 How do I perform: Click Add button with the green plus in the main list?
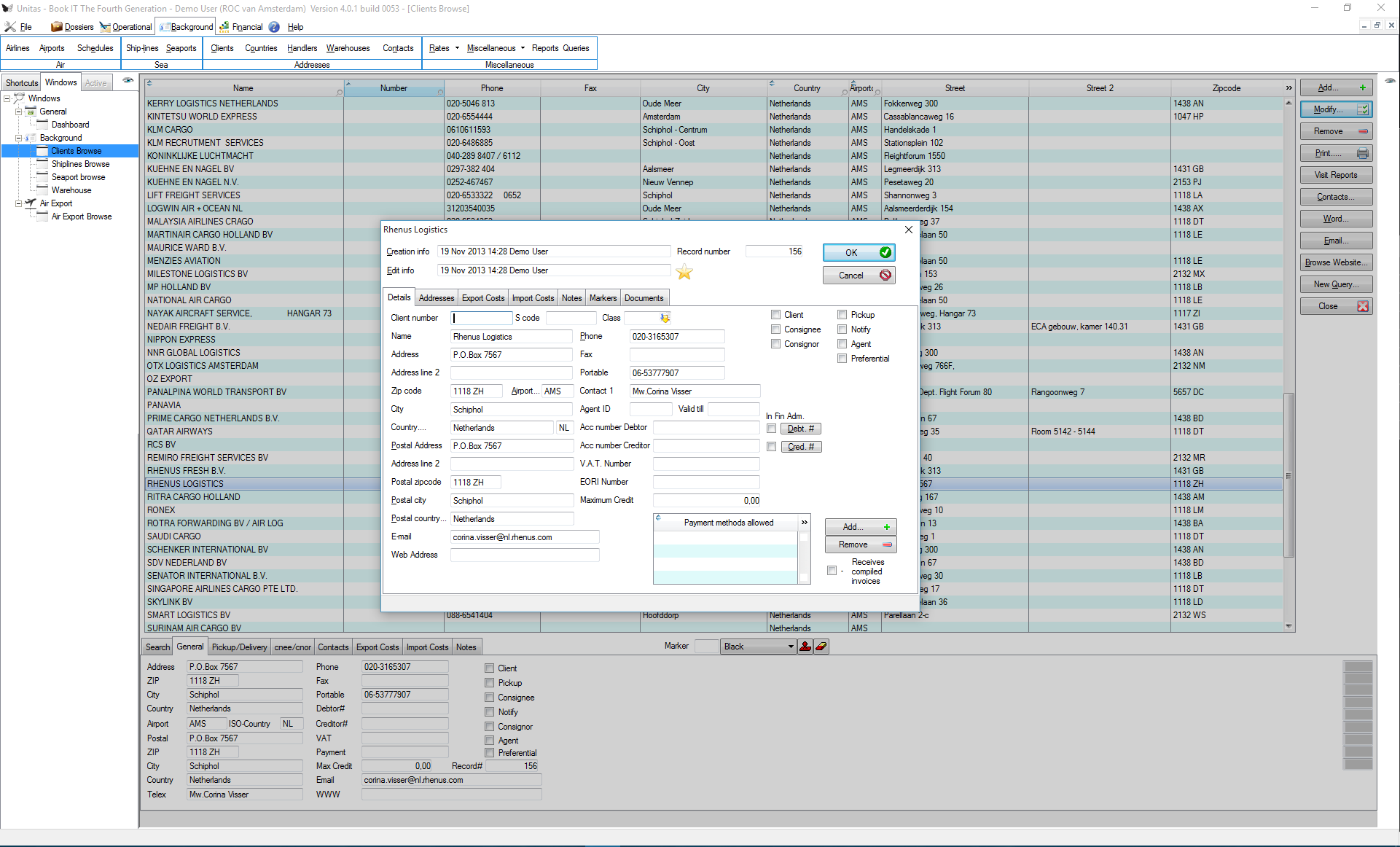tap(1336, 87)
